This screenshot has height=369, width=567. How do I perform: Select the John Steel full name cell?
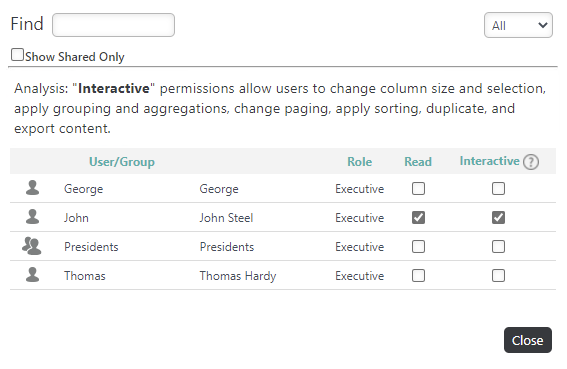[226, 218]
